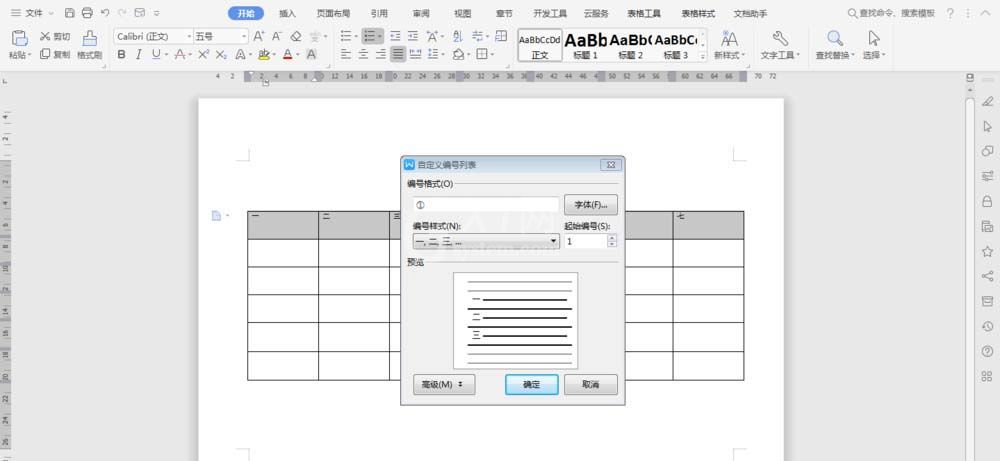
Task: Click the text highlight color icon
Action: [264, 55]
